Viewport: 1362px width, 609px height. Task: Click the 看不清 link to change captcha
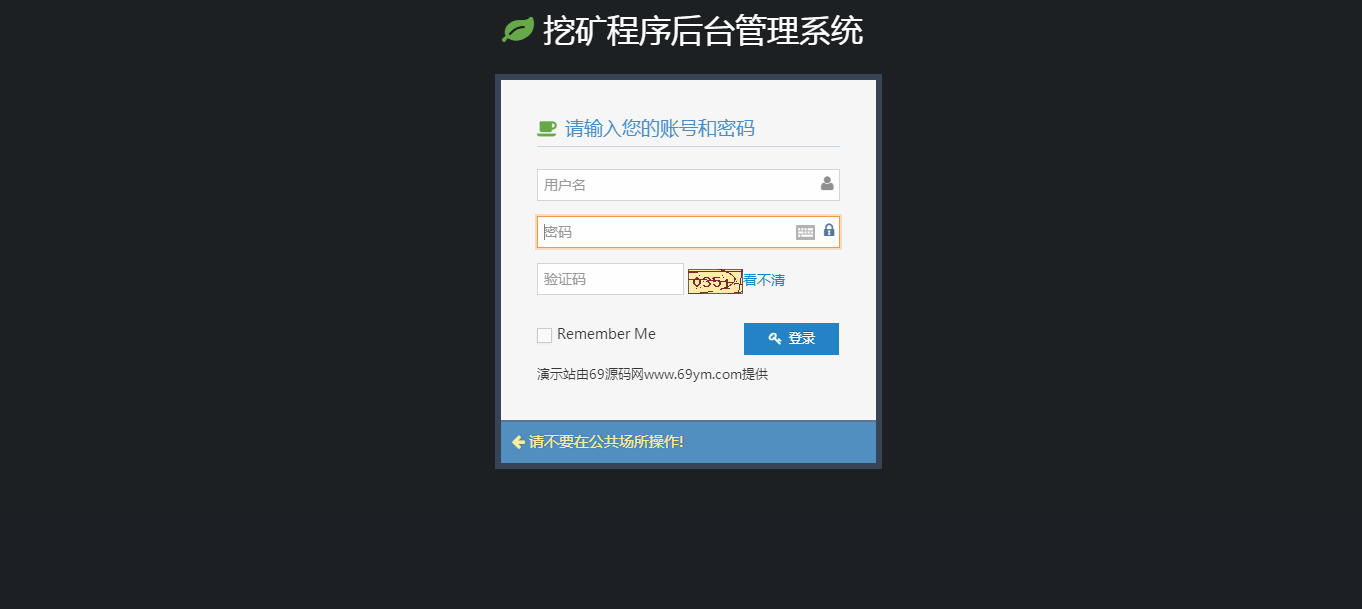click(x=764, y=280)
